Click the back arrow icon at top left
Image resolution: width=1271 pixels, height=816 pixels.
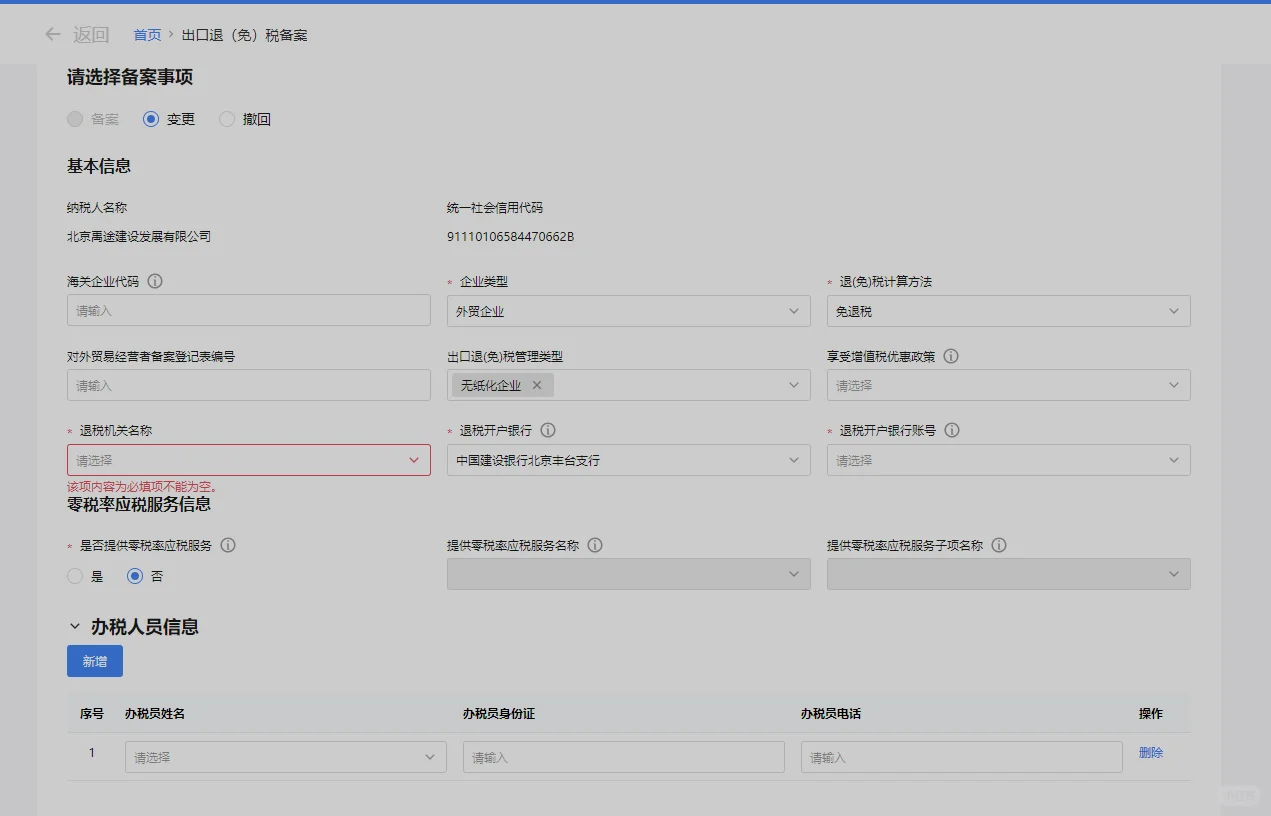point(52,34)
